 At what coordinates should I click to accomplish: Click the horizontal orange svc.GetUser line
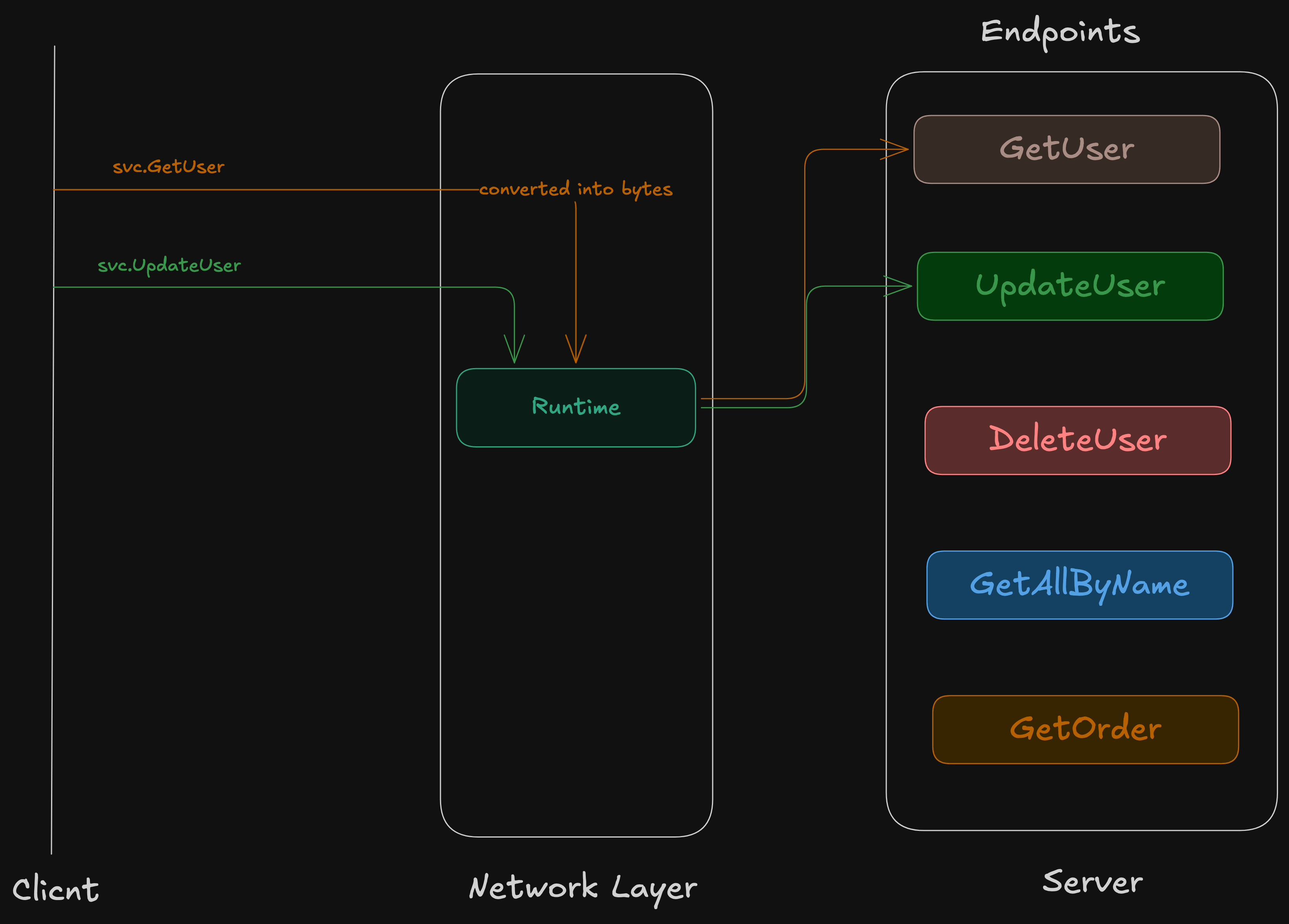256,189
